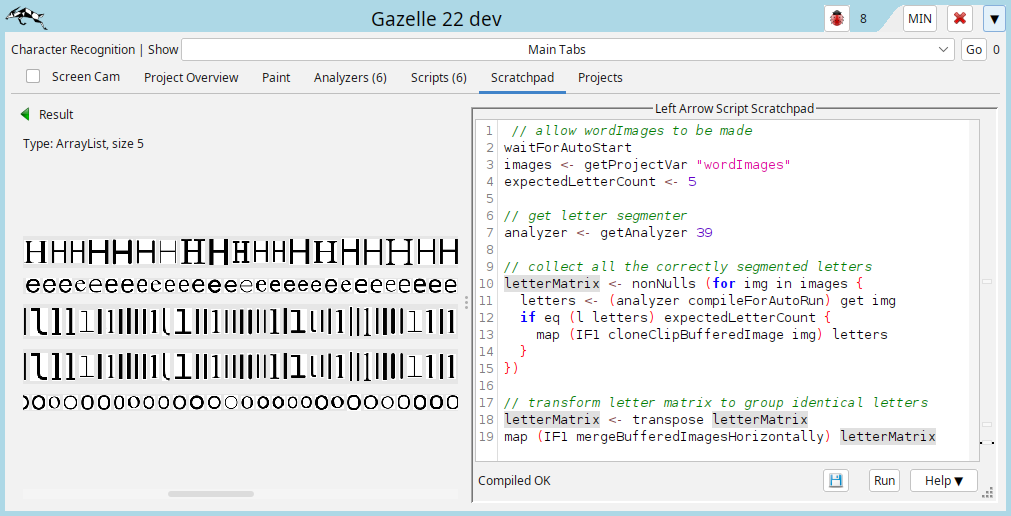Image resolution: width=1011 pixels, height=516 pixels.
Task: Open the Analyzers (6) tab
Action: (350, 77)
